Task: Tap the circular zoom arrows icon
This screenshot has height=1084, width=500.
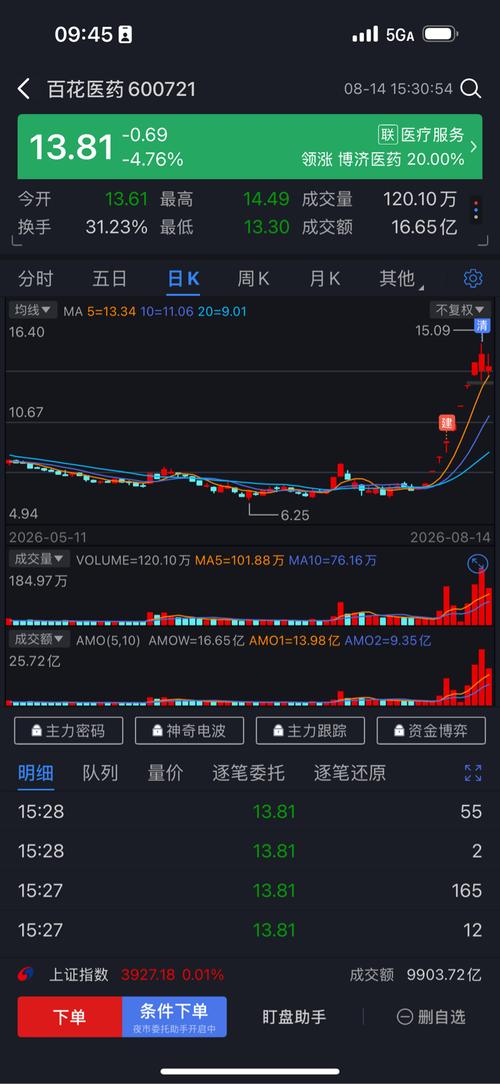Action: (x=477, y=565)
